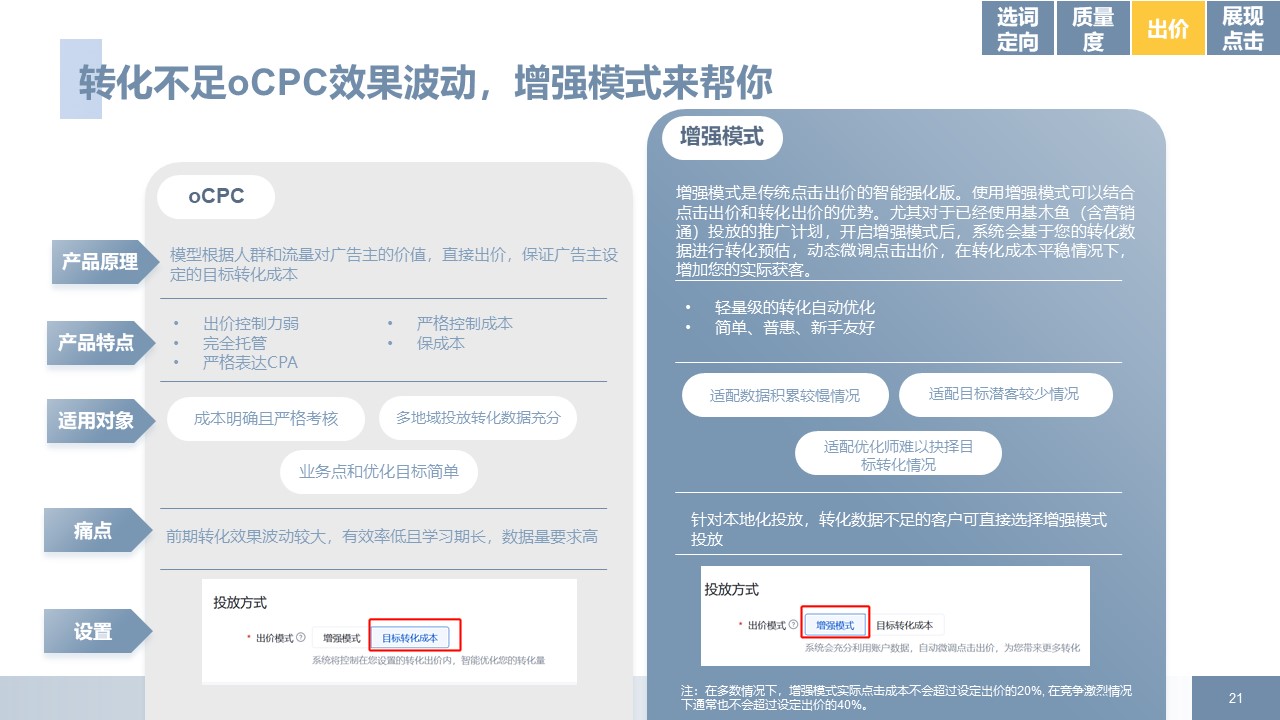Click the 适配目标潜客较少情况 pill
Screen dimensions: 1280x720
click(x=1004, y=394)
